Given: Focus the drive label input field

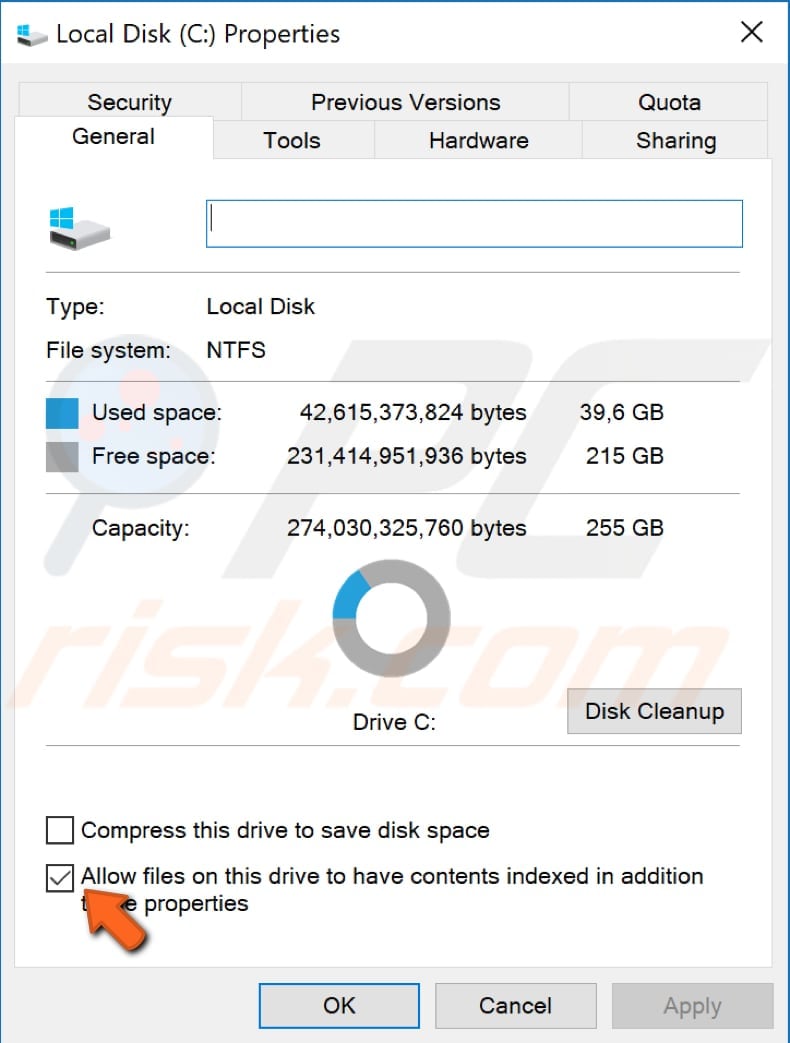Looking at the screenshot, I should click(x=474, y=224).
